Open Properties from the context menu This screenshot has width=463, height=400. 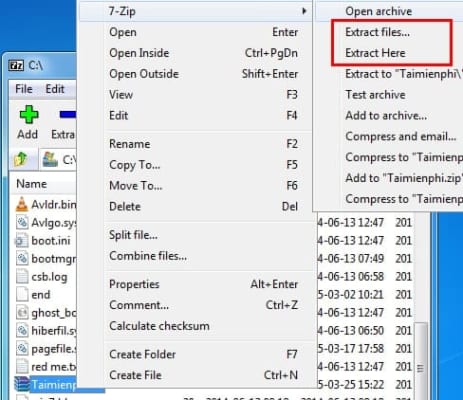204,284
